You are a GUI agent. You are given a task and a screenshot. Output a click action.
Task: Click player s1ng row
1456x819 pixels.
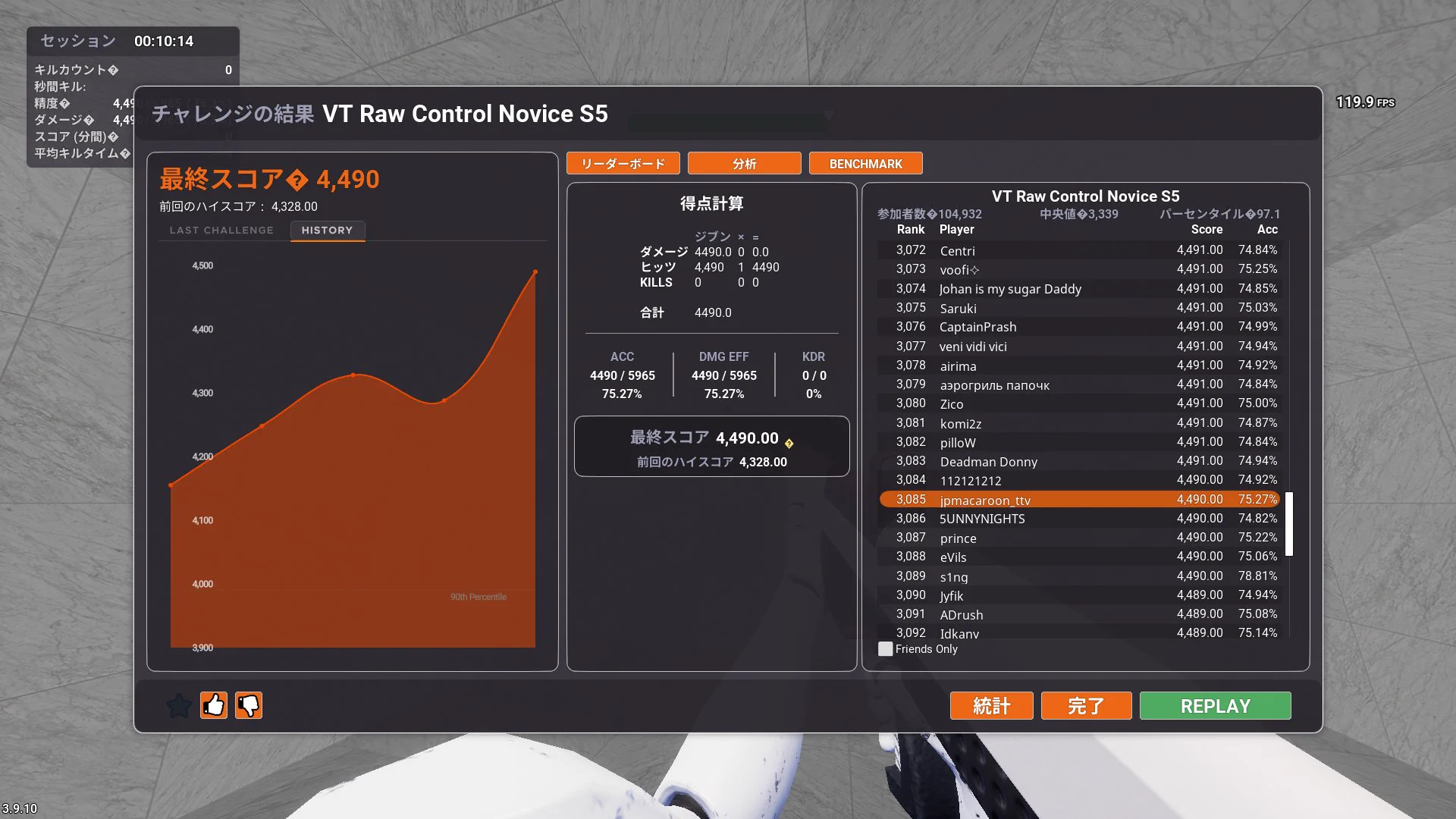(x=1079, y=576)
